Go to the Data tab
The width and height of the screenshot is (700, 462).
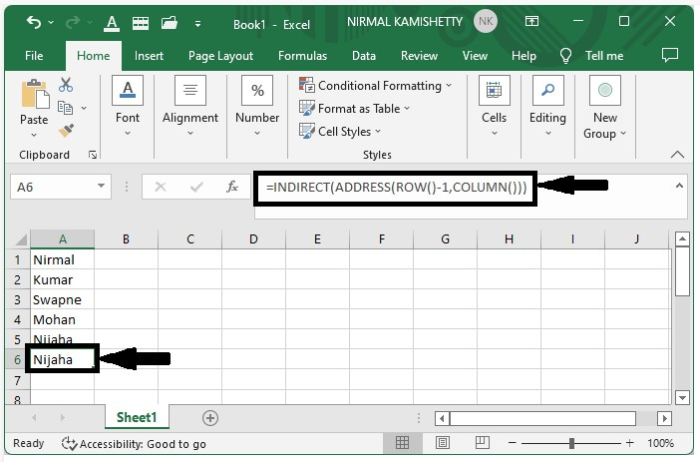pyautogui.click(x=364, y=56)
